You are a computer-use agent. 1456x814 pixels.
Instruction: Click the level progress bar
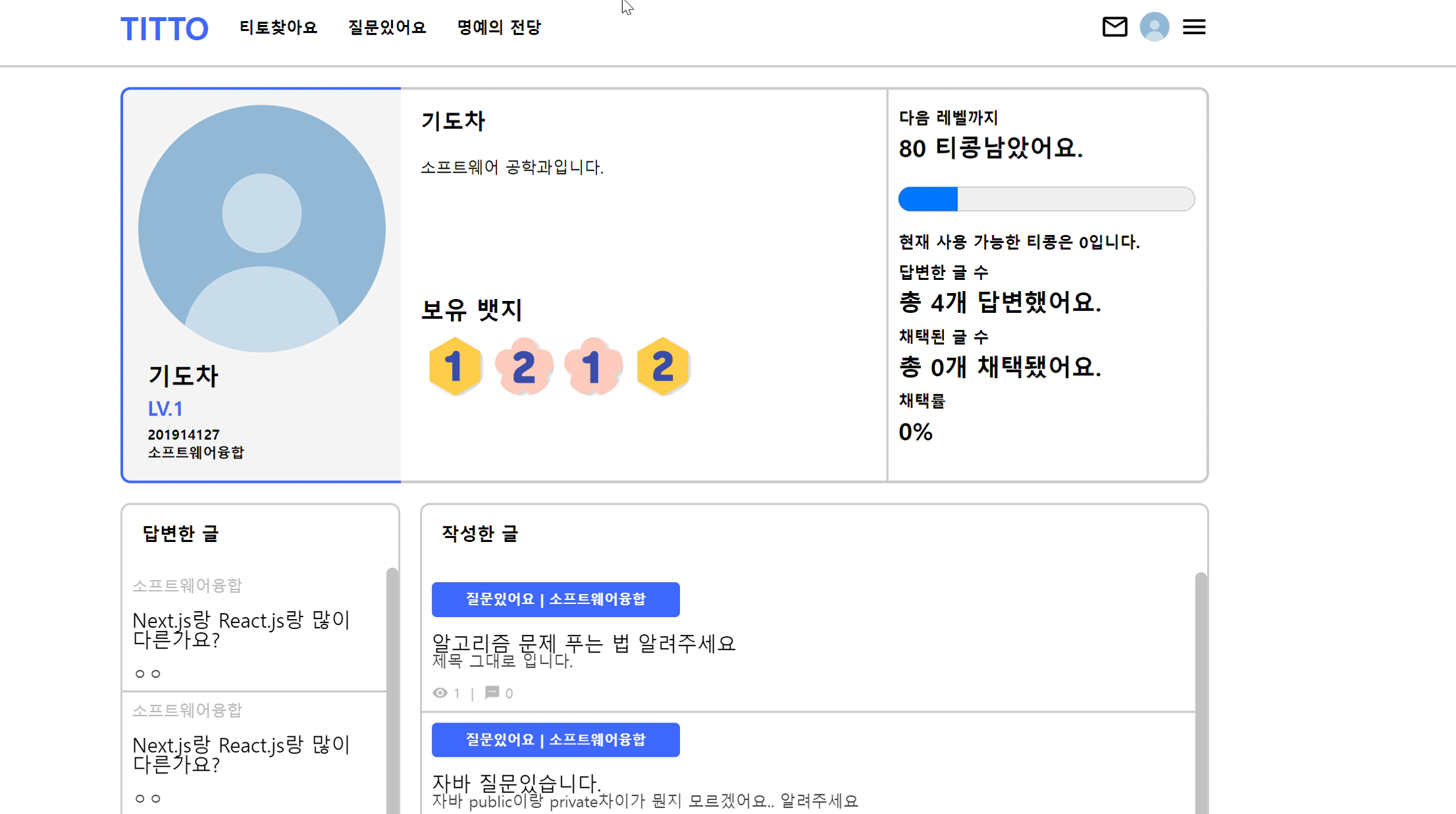1046,199
